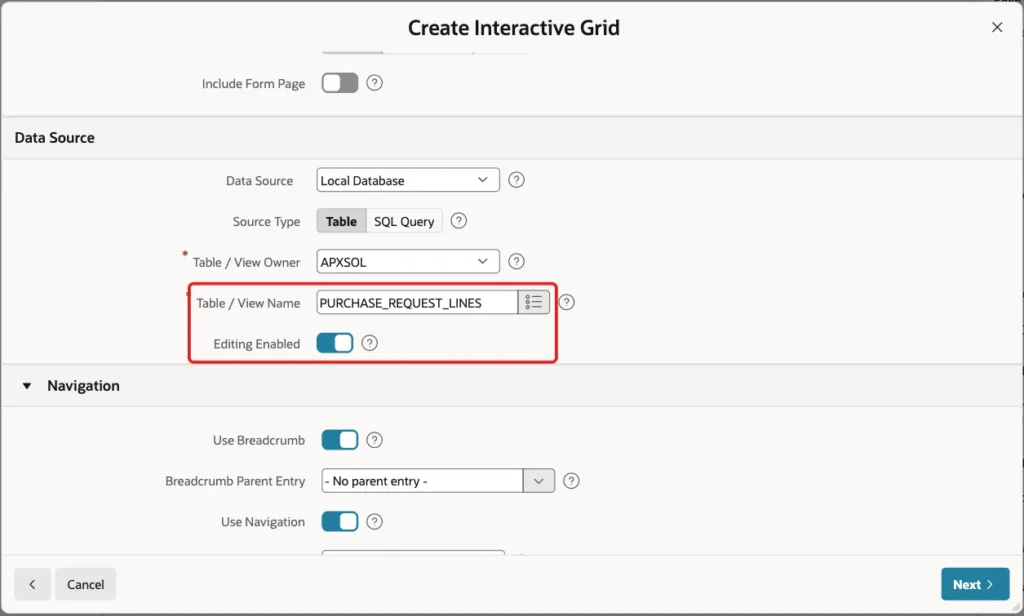Viewport: 1024px width, 616px height.
Task: Open help for Use Breadcrumb
Action: 374,440
